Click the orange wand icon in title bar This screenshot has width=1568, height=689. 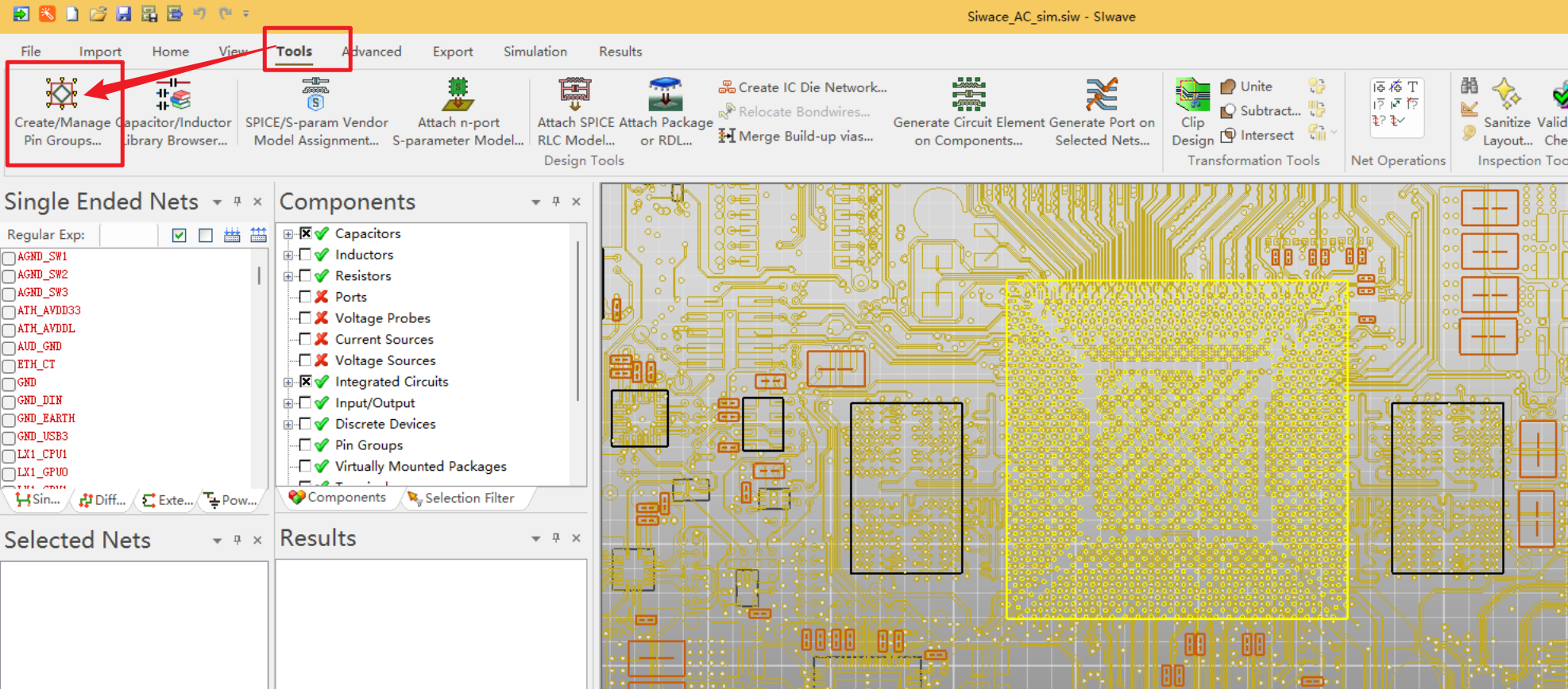48,13
